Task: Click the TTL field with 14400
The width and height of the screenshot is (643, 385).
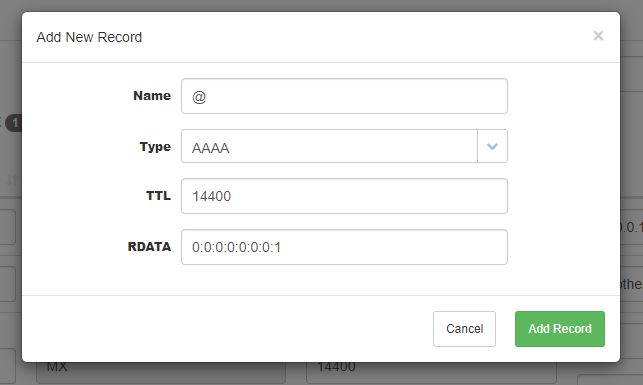Action: [344, 196]
